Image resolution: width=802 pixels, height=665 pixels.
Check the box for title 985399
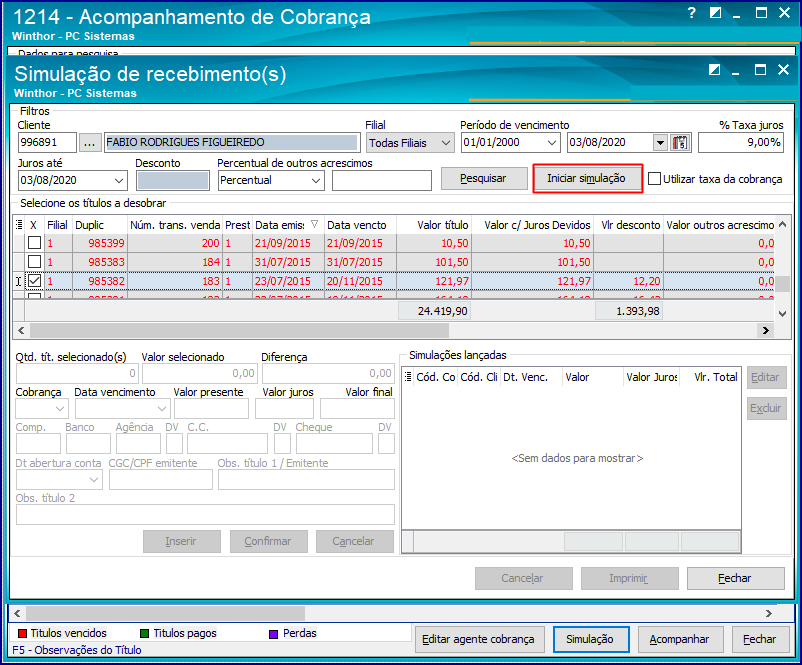(34, 242)
